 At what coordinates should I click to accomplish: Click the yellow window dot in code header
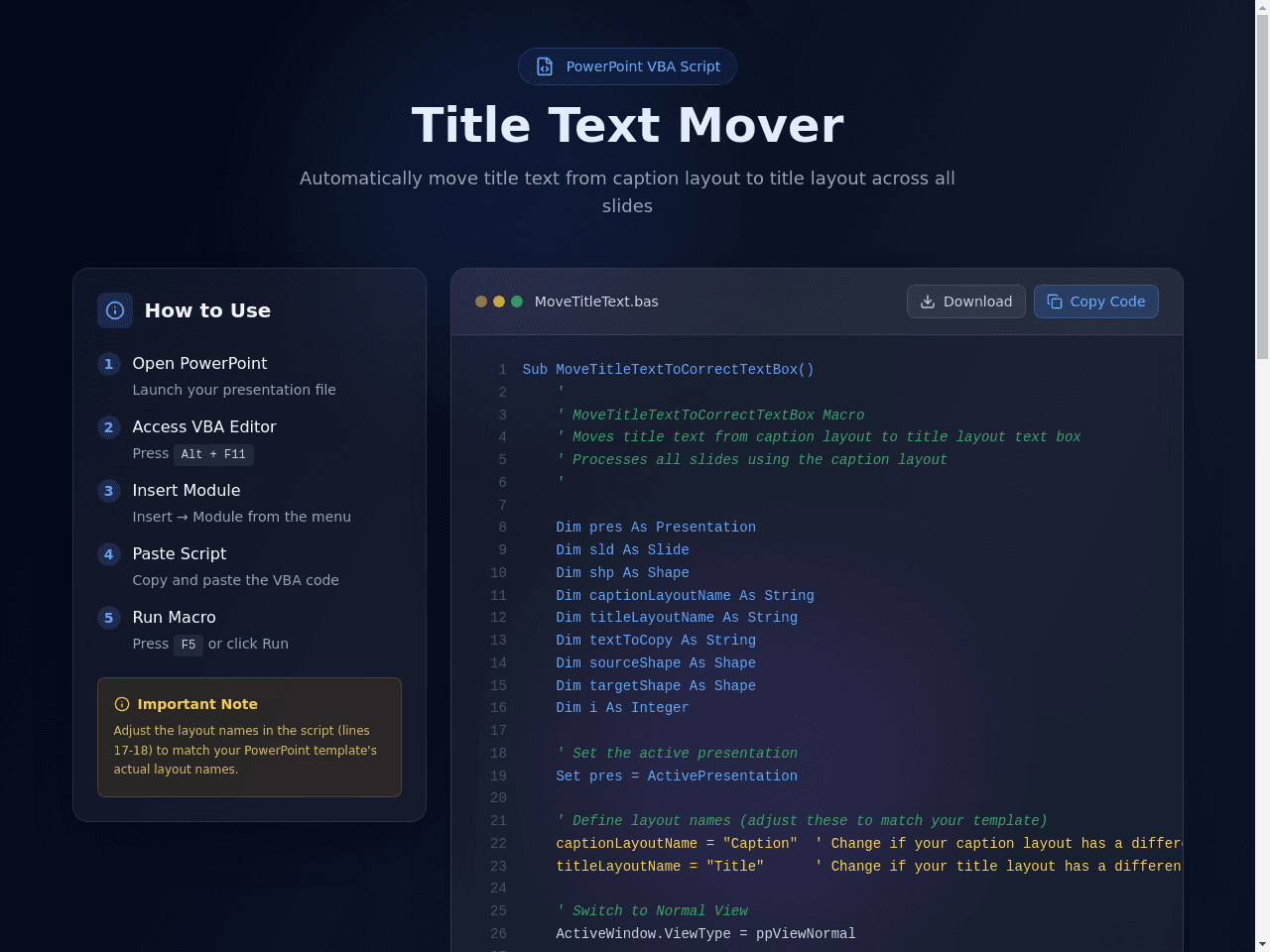499,301
